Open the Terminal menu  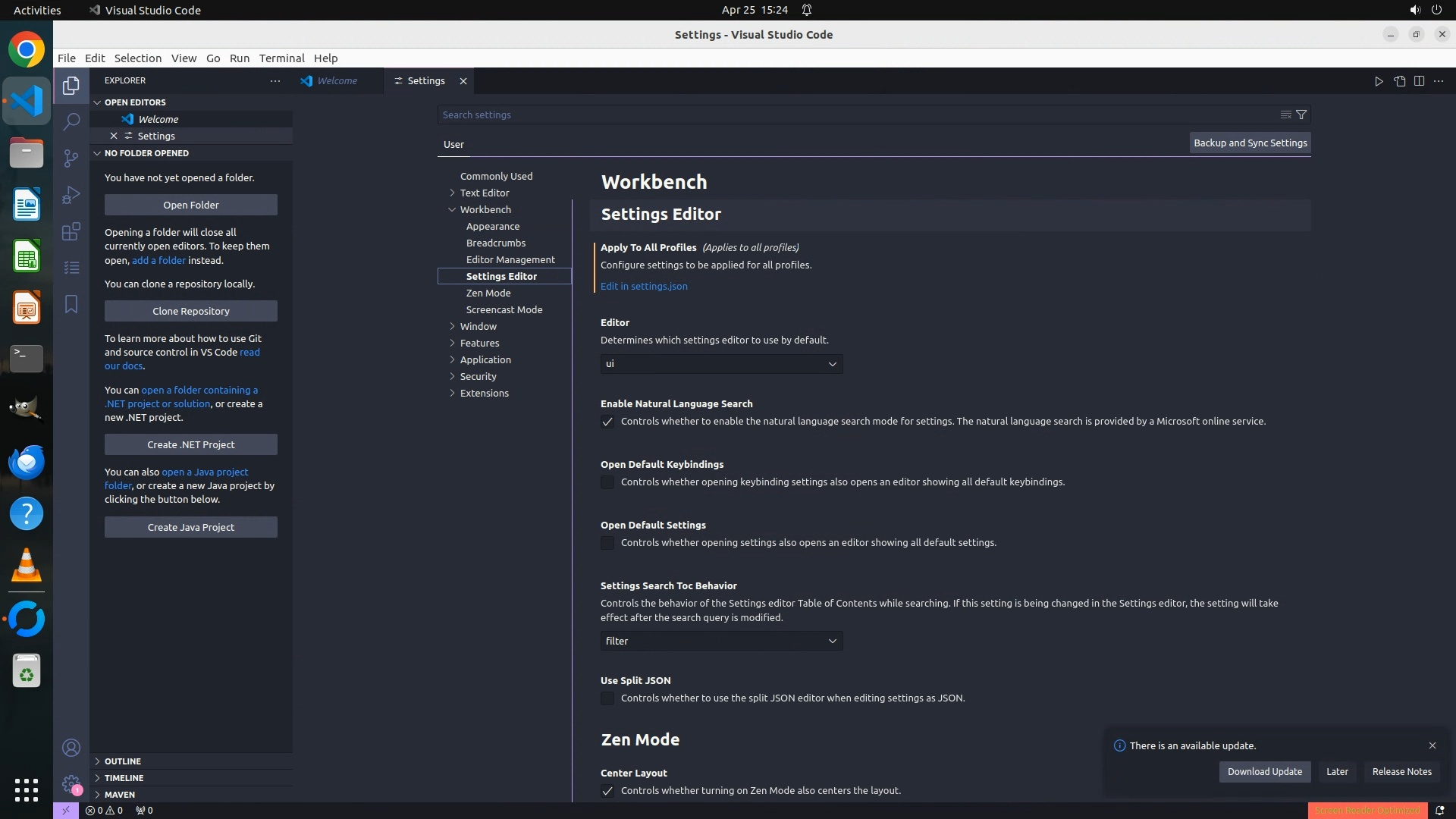281,58
